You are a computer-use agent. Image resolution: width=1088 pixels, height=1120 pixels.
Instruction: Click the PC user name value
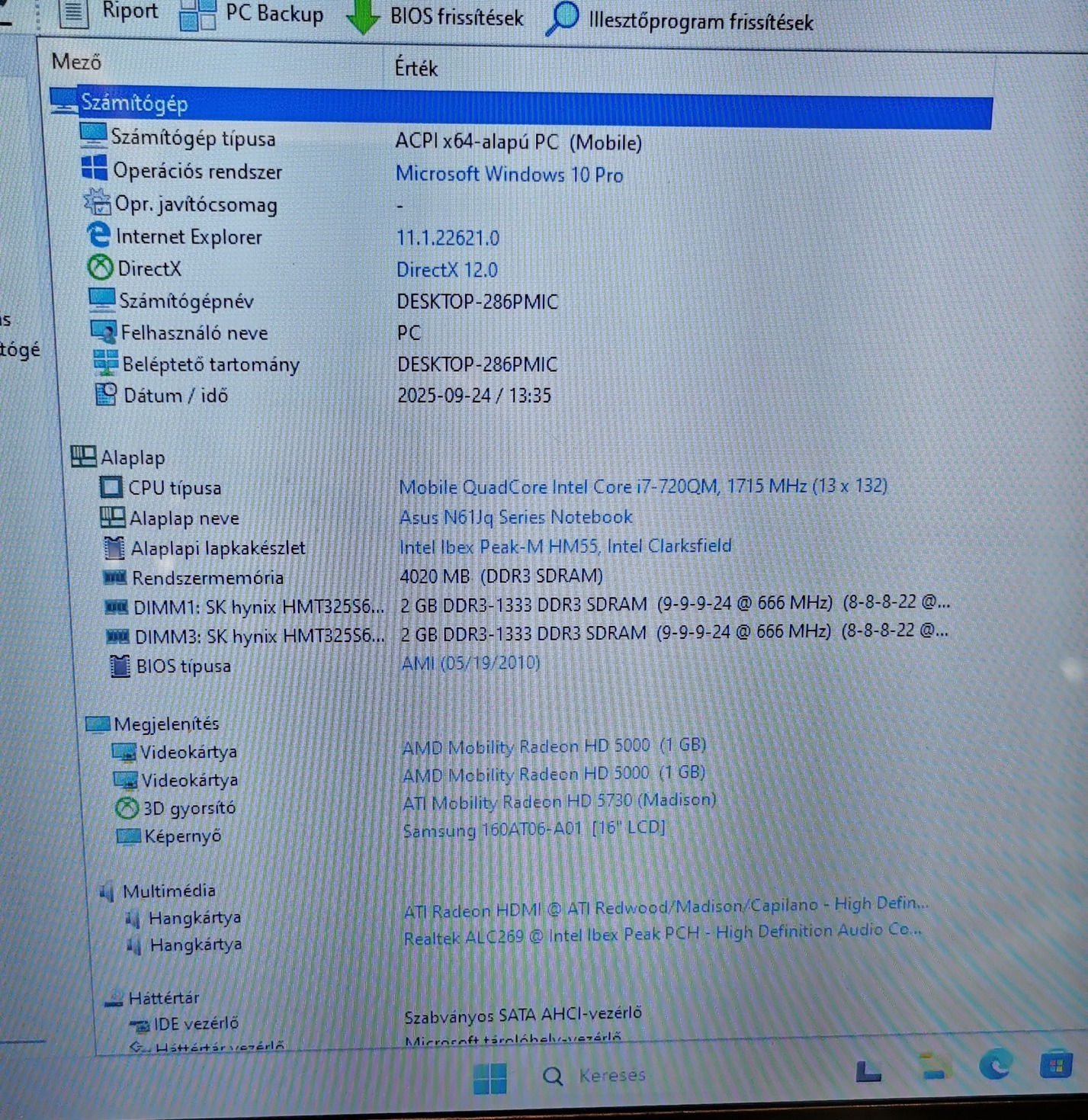pos(409,333)
